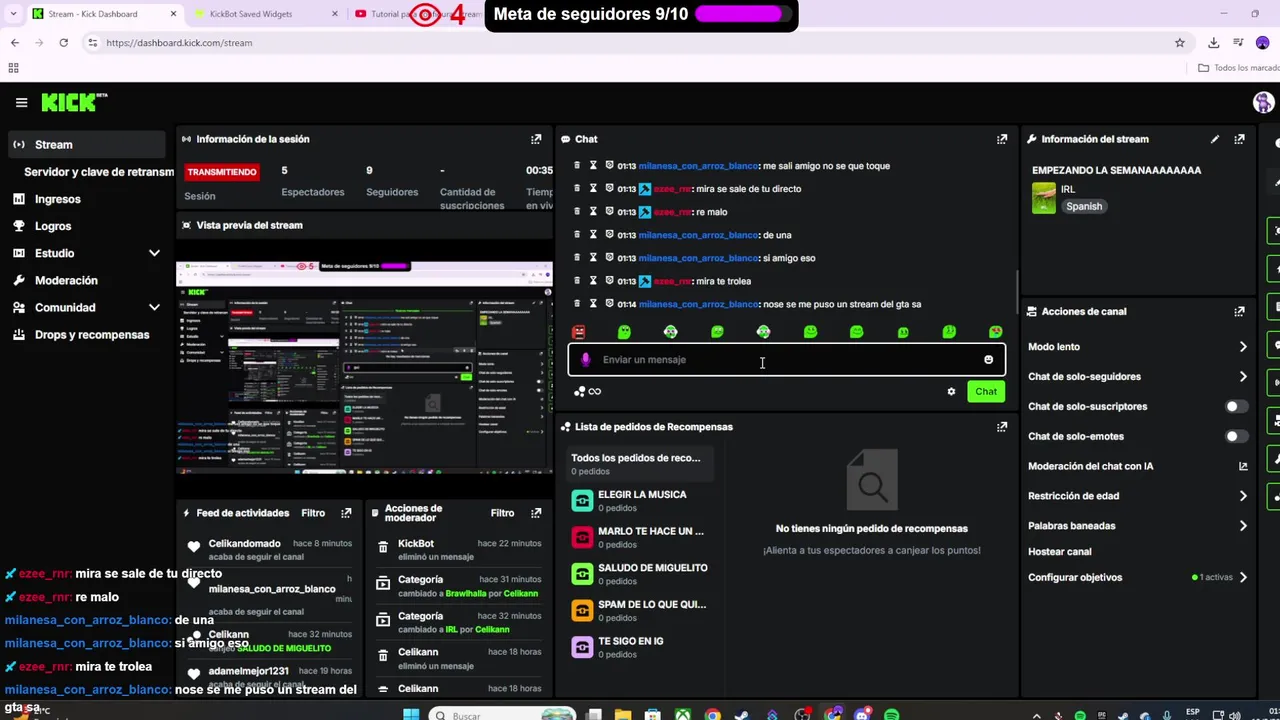1280x720 pixels.
Task: Click the browser address bar
Action: coord(630,43)
